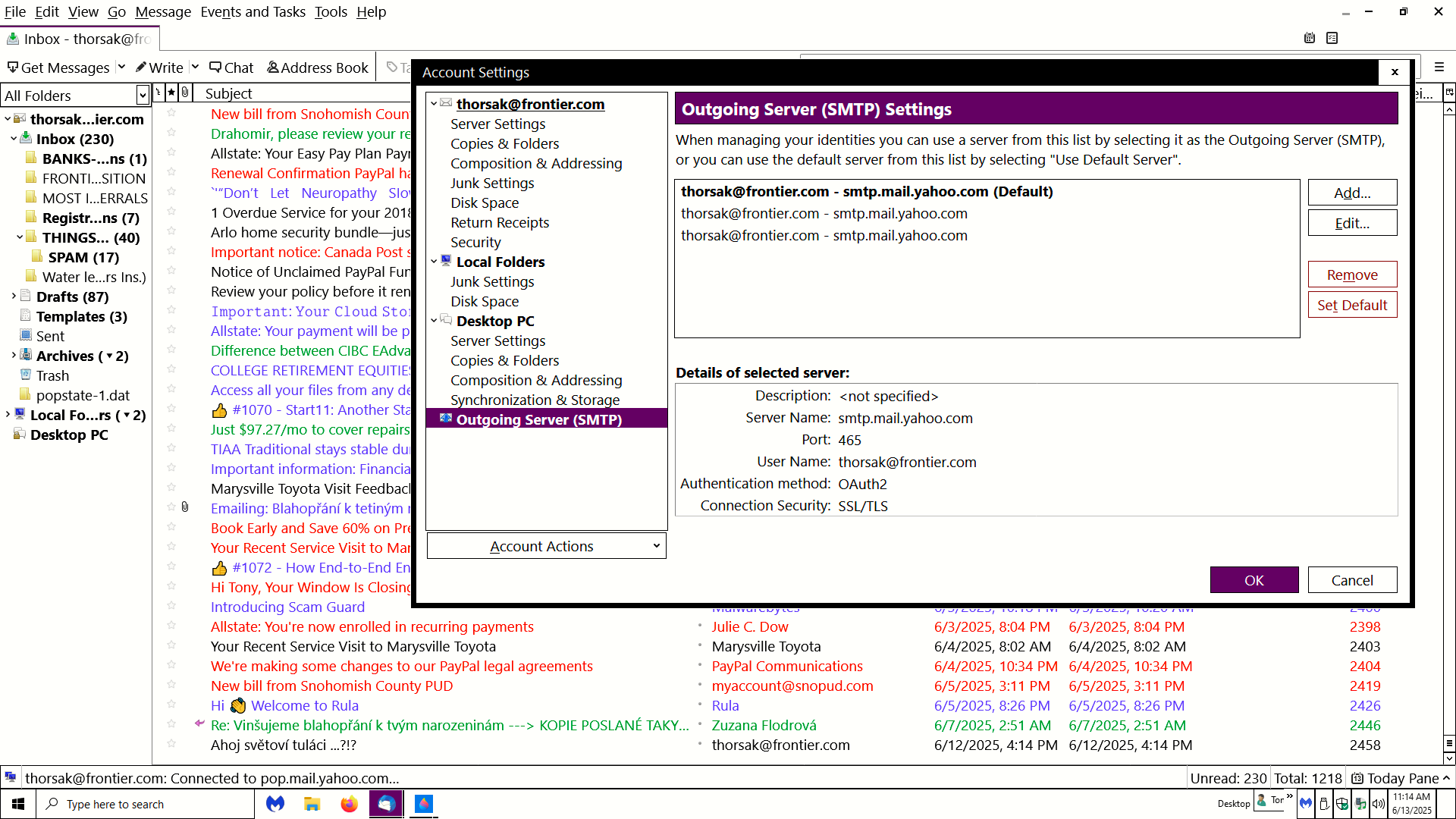
Task: Click the Write pencil toolbar button
Action: 159,67
